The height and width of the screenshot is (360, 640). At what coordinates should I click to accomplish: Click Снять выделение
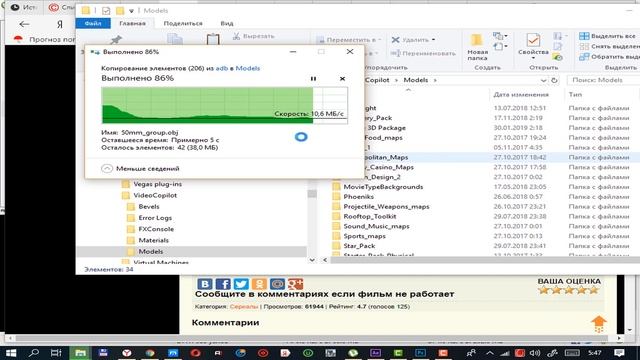tap(609, 47)
